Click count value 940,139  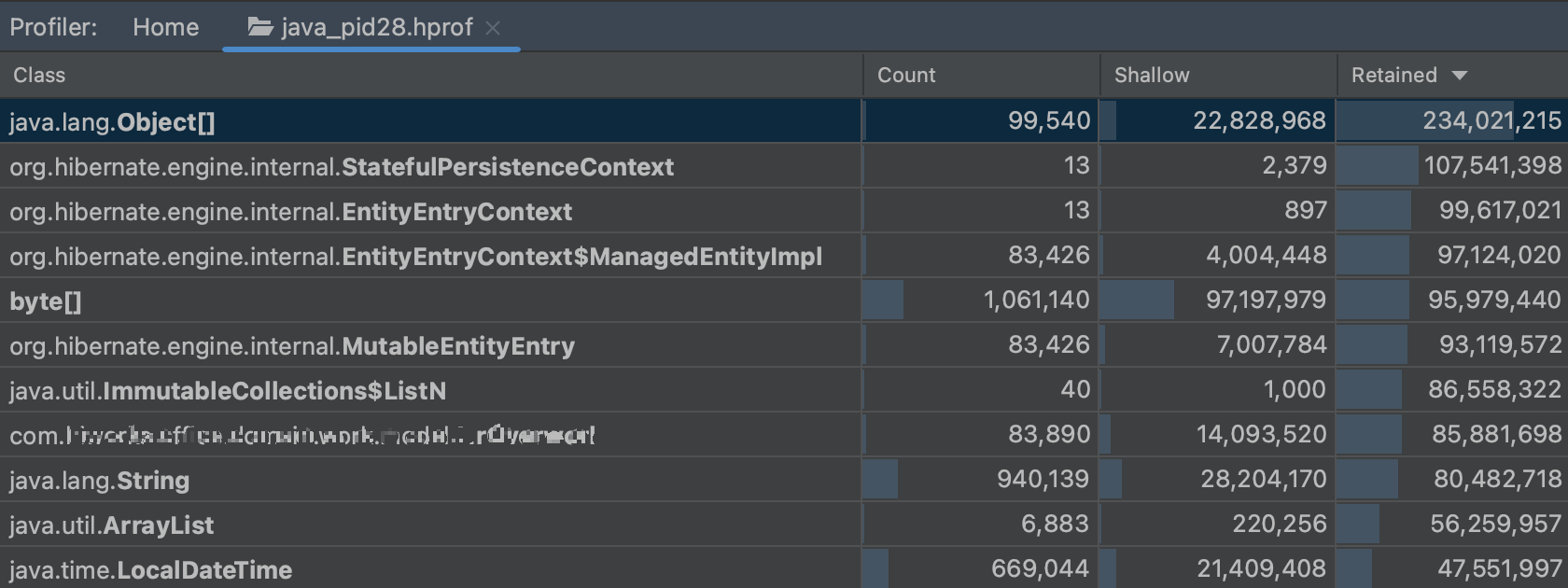pyautogui.click(x=1043, y=479)
